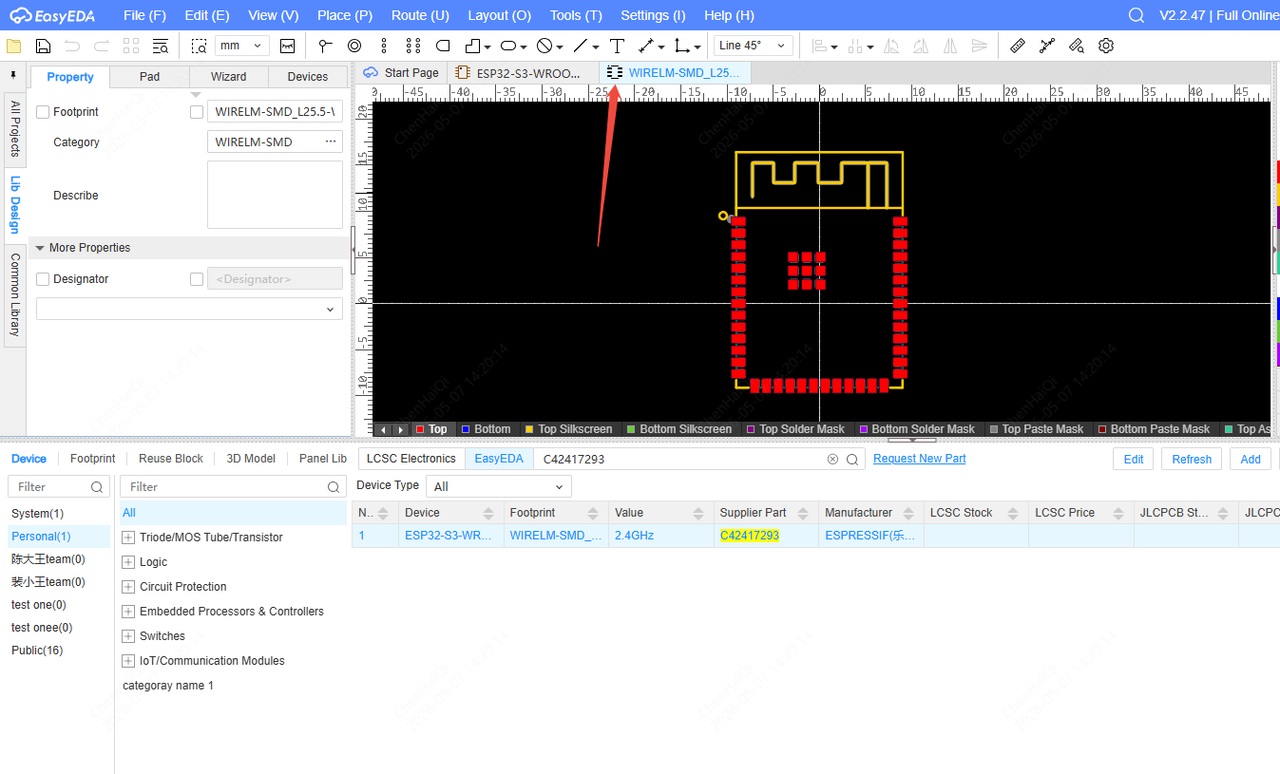This screenshot has width=1280, height=774.
Task: Expand the Circuit Protection category
Action: pyautogui.click(x=128, y=587)
